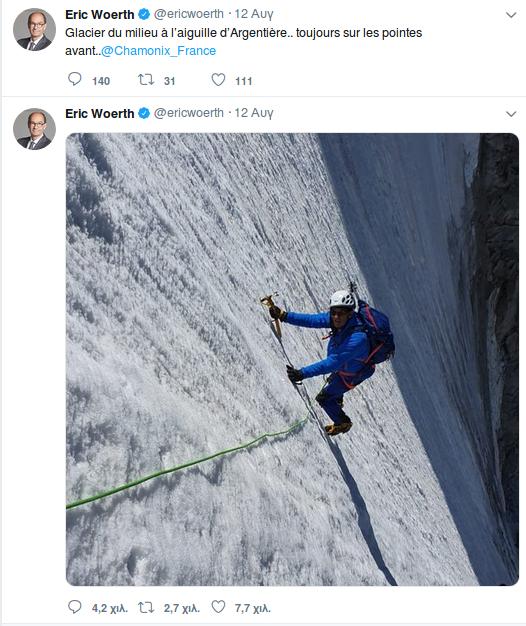Click the @ericwoerth handle on the photo tweet
526x626 pixels.
tap(189, 113)
